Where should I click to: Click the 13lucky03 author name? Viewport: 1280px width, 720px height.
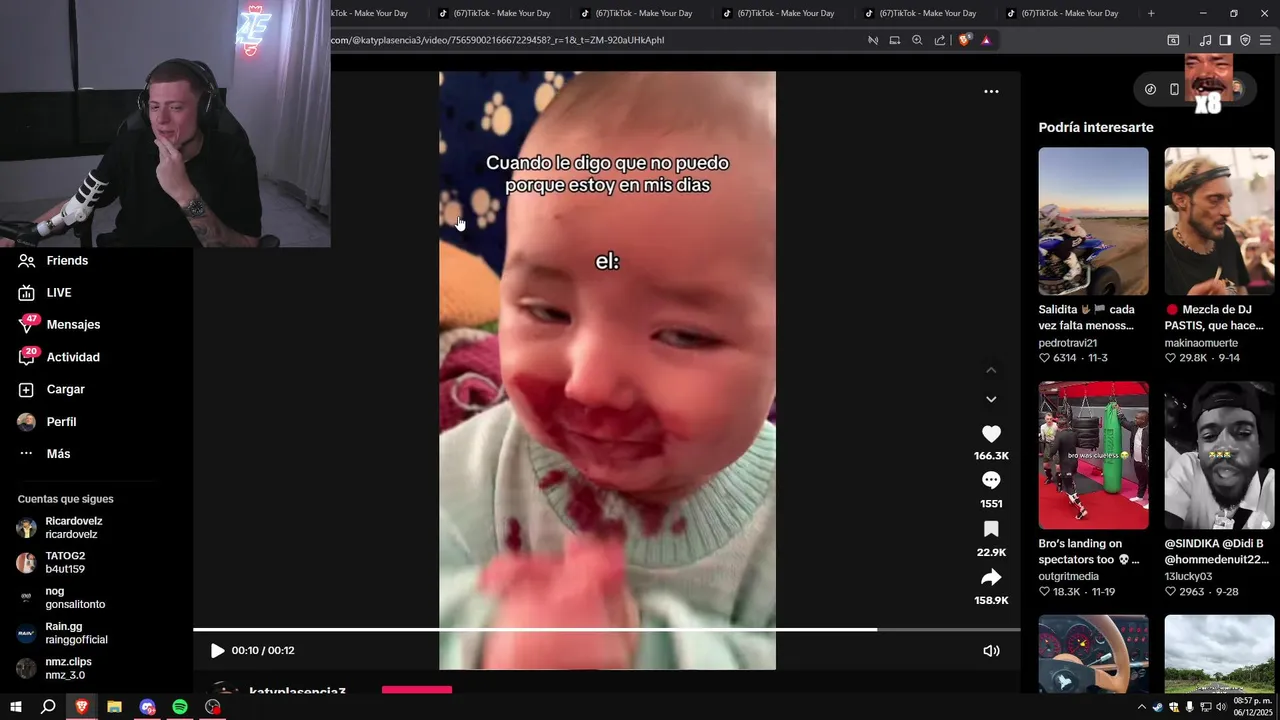(x=1188, y=576)
